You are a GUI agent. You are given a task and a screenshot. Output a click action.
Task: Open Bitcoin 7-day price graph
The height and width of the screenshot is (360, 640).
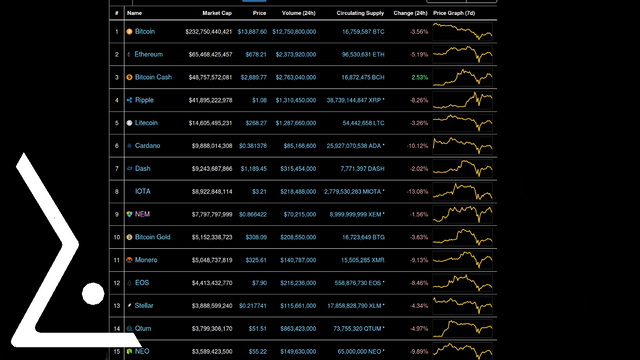(462, 31)
